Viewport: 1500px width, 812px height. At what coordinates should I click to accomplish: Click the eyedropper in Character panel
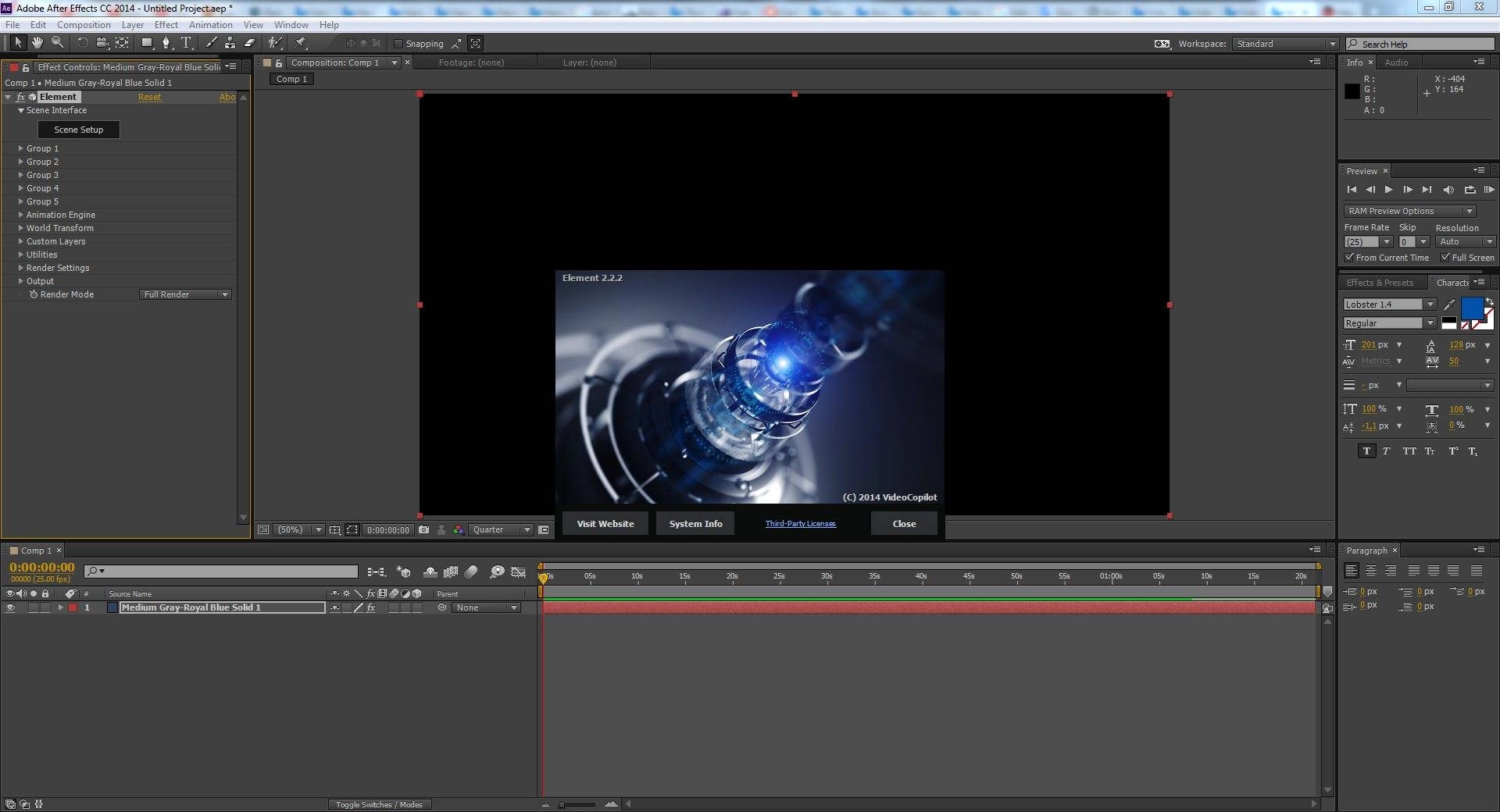pos(1449,304)
